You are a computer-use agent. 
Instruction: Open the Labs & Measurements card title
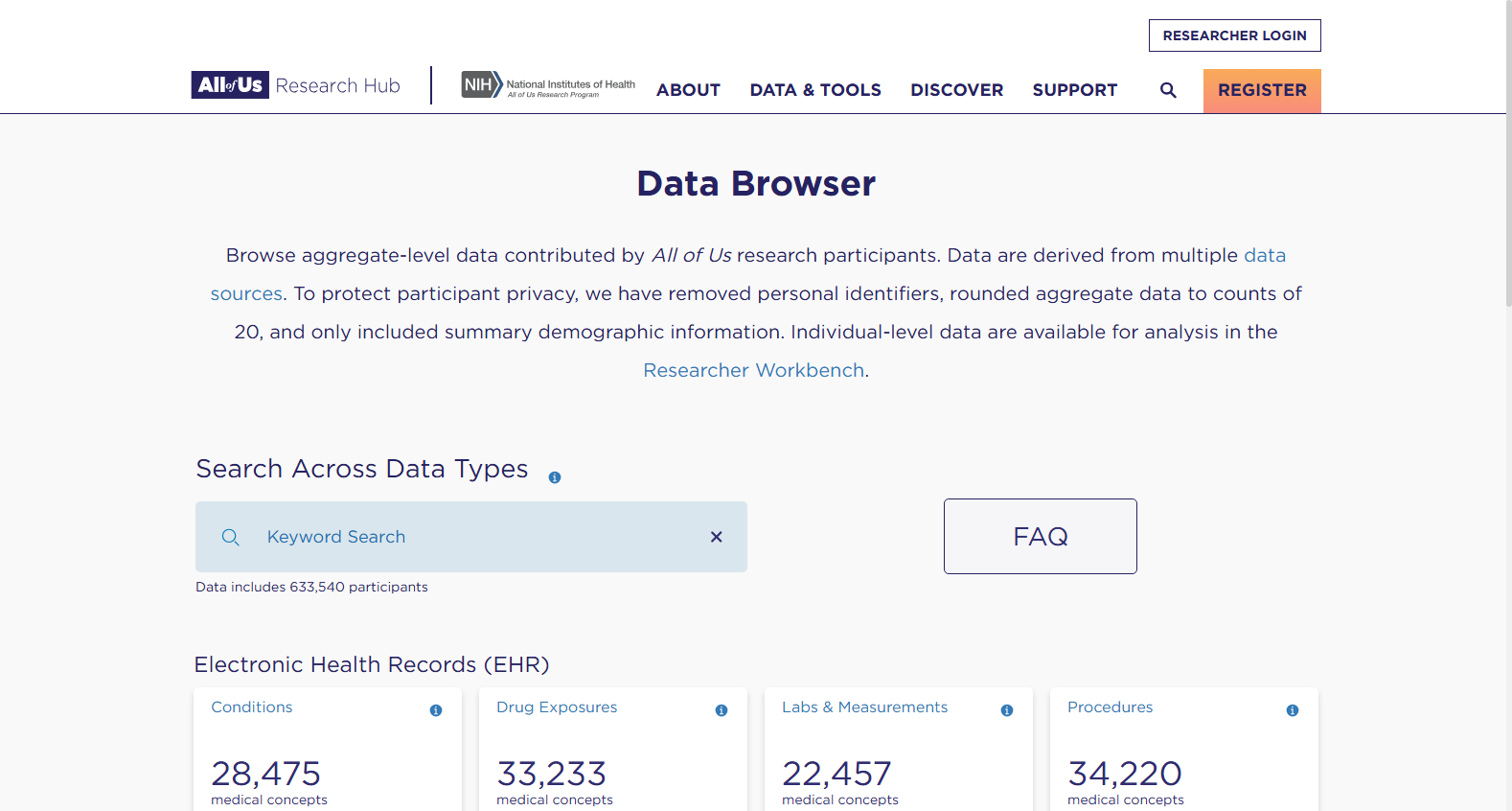point(864,707)
